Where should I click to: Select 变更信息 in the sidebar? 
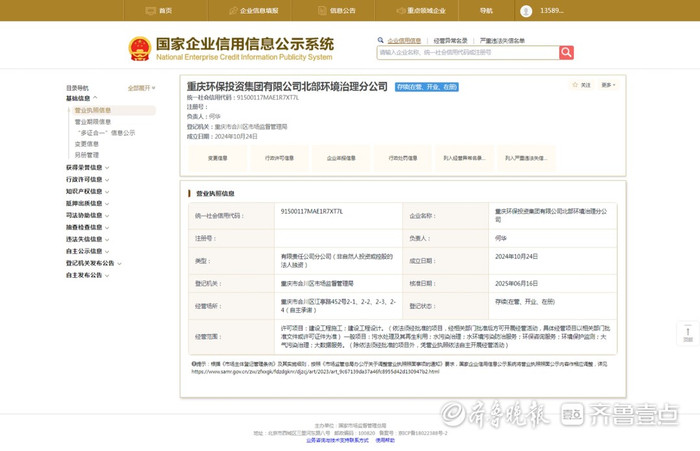click(87, 144)
